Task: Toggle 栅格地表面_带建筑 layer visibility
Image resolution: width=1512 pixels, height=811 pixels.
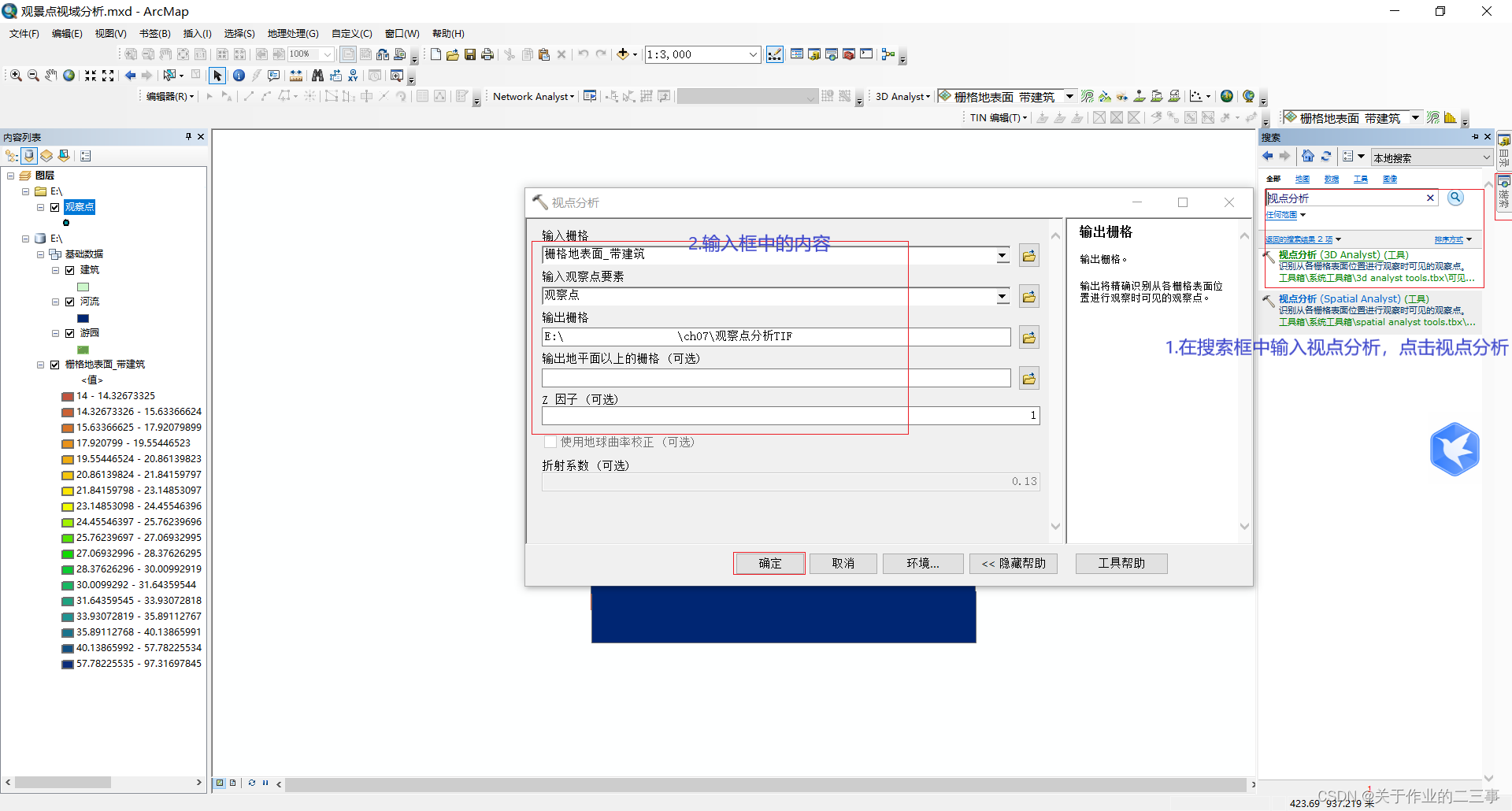Action: (x=55, y=365)
